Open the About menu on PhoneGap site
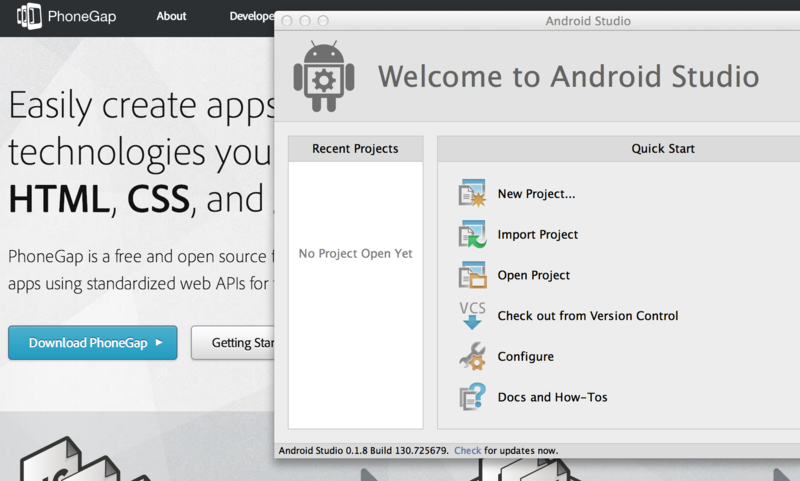The height and width of the screenshot is (481, 800). point(171,16)
